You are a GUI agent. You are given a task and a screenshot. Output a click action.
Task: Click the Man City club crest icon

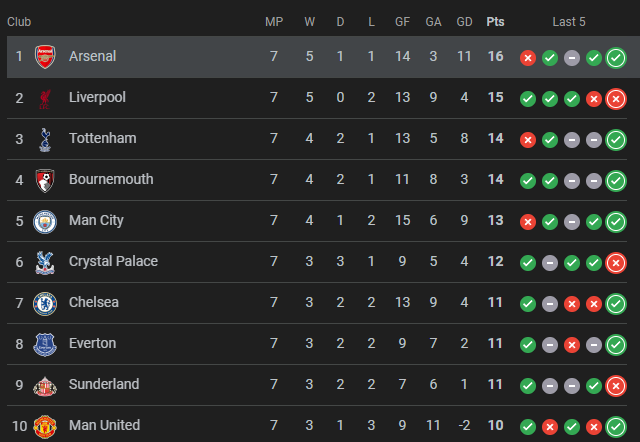click(x=46, y=221)
